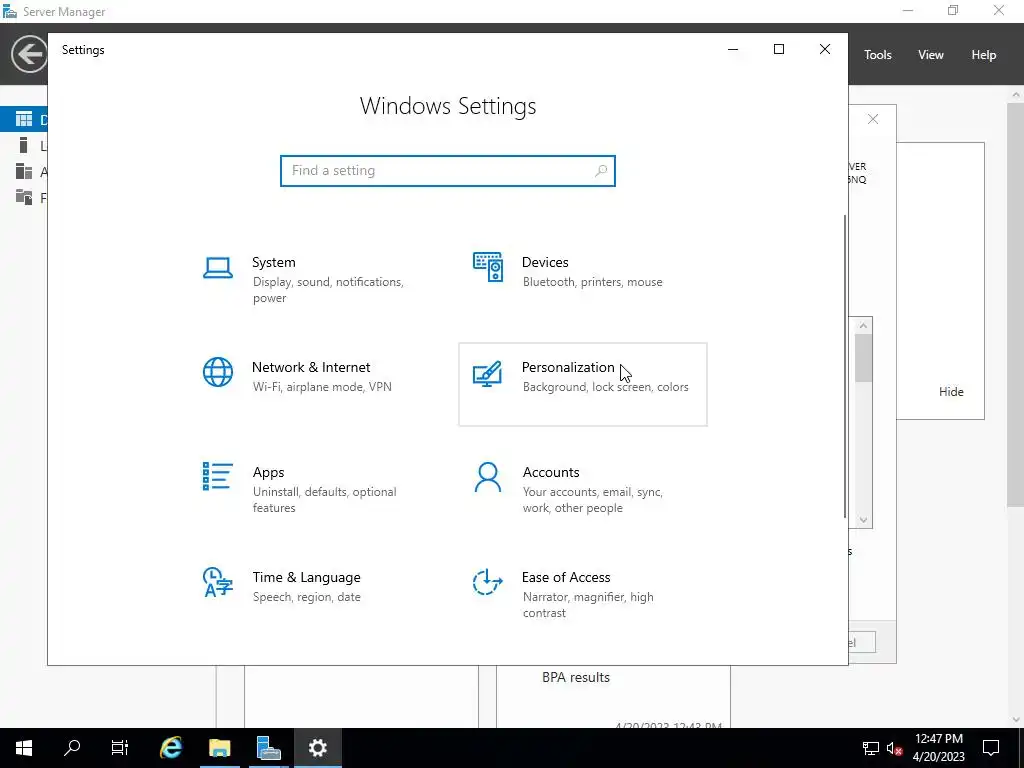
Task: Click the scroll down arrow in background dialog list
Action: click(x=863, y=520)
